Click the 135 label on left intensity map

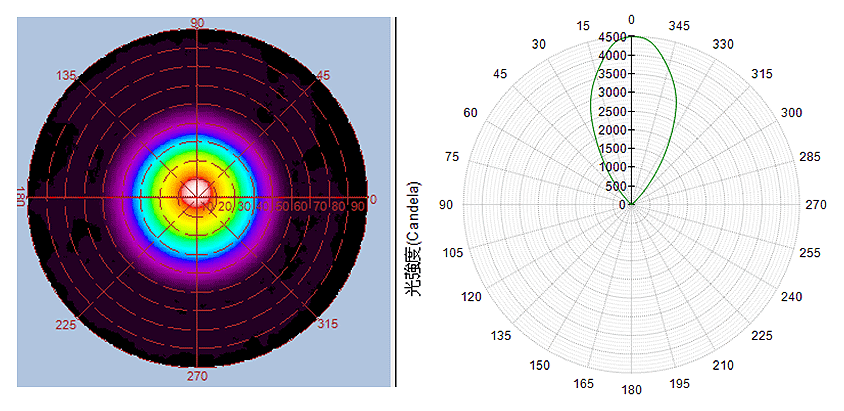[68, 76]
